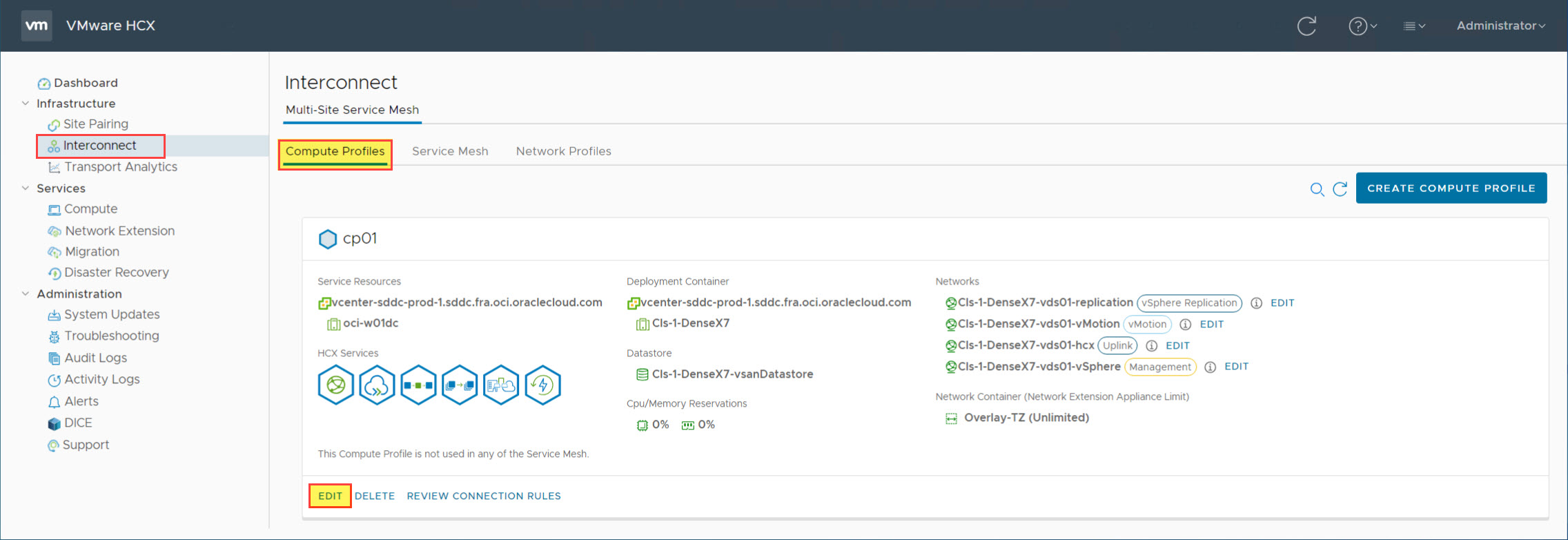
Task: Show info for Uplink network
Action: click(x=1151, y=346)
